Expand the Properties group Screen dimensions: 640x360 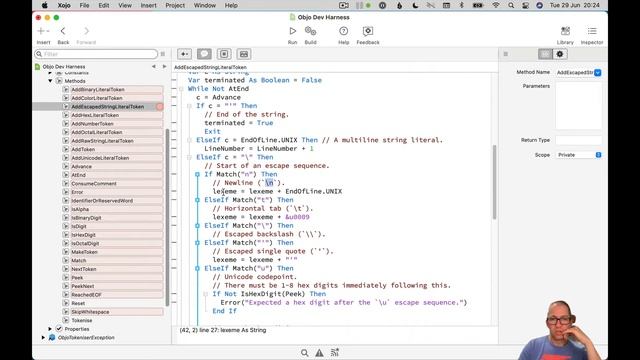[x=50, y=329]
